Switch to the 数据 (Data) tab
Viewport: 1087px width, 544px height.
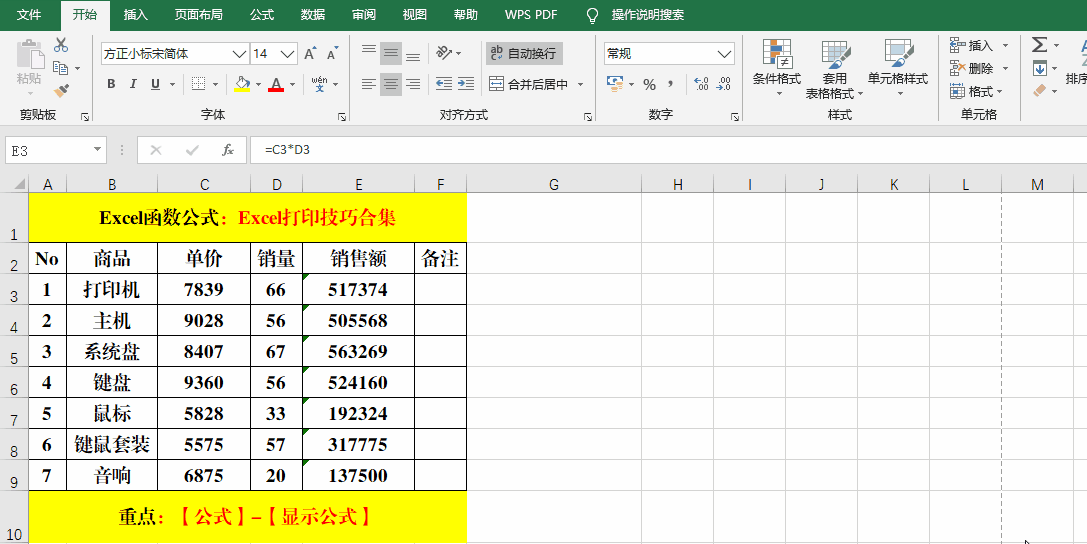tap(313, 15)
